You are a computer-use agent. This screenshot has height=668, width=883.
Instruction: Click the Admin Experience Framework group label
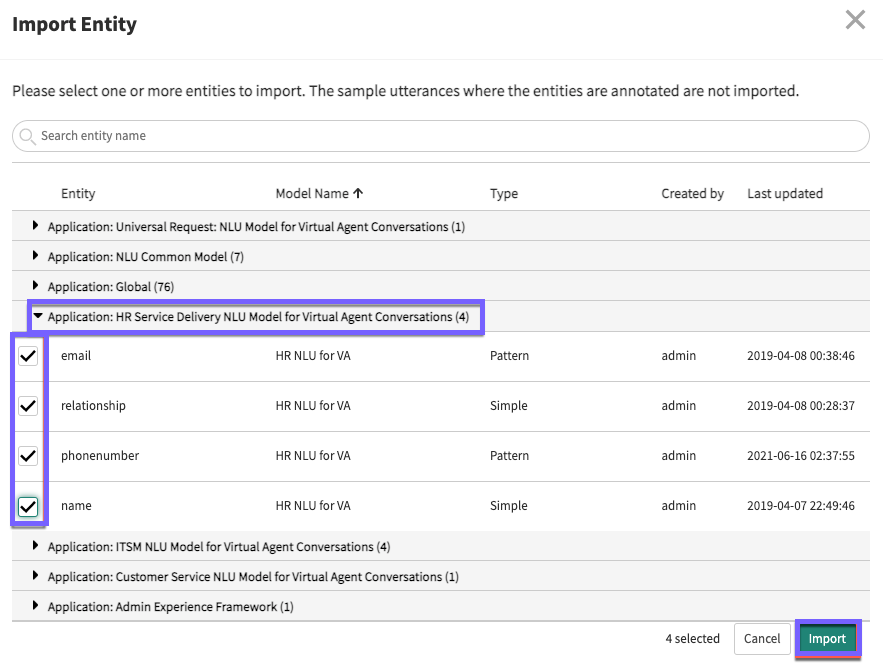(x=171, y=607)
